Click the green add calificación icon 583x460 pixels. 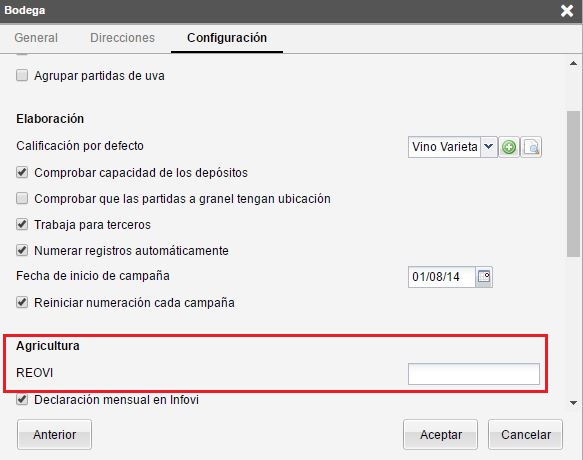click(509, 147)
